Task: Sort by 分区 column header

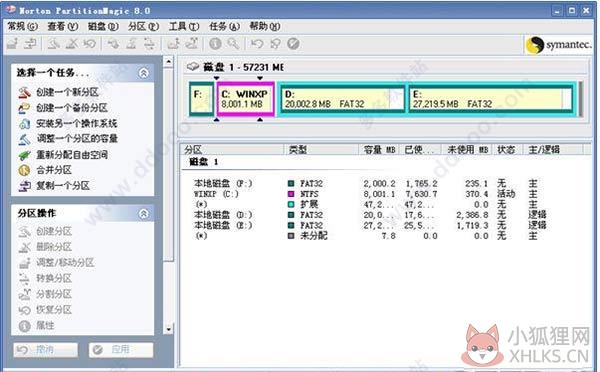Action: 233,150
